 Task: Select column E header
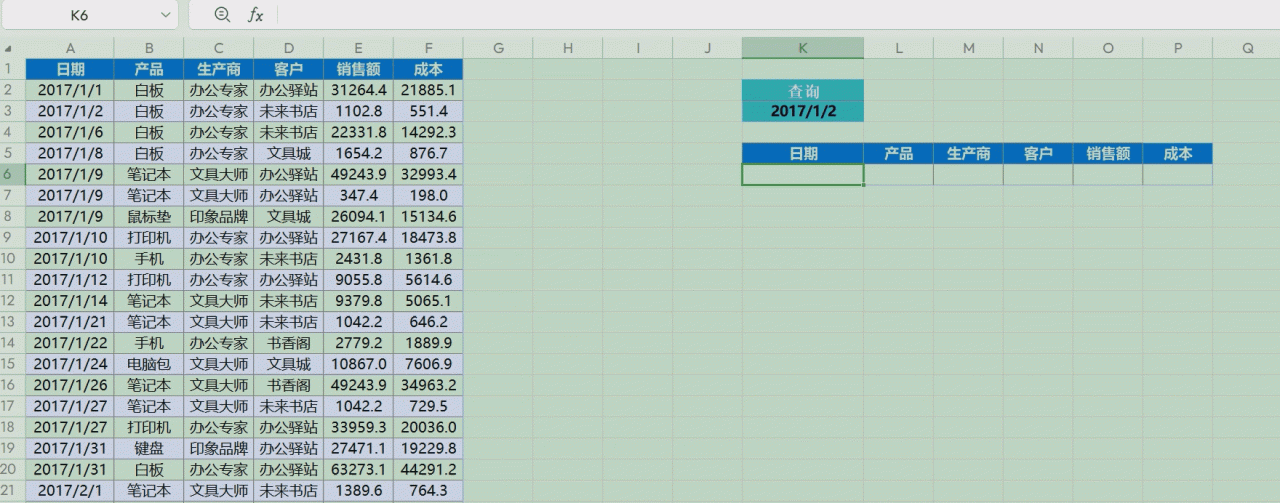pyautogui.click(x=358, y=48)
